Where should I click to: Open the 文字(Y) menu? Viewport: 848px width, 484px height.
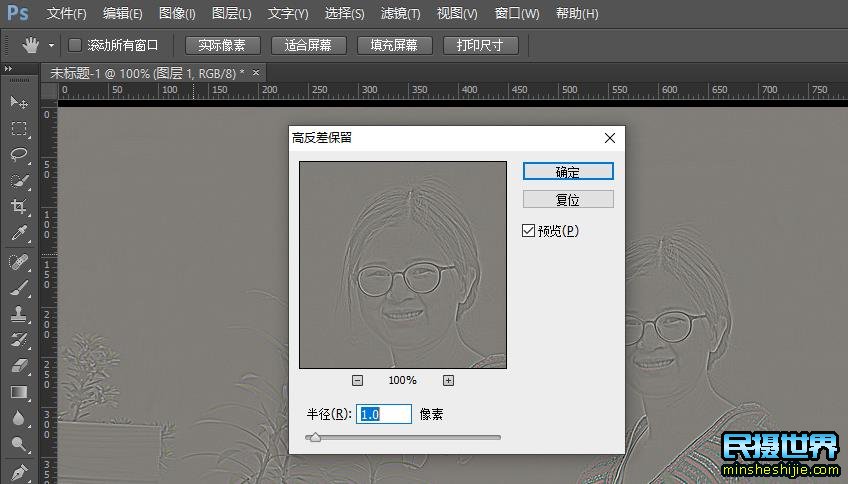click(288, 14)
